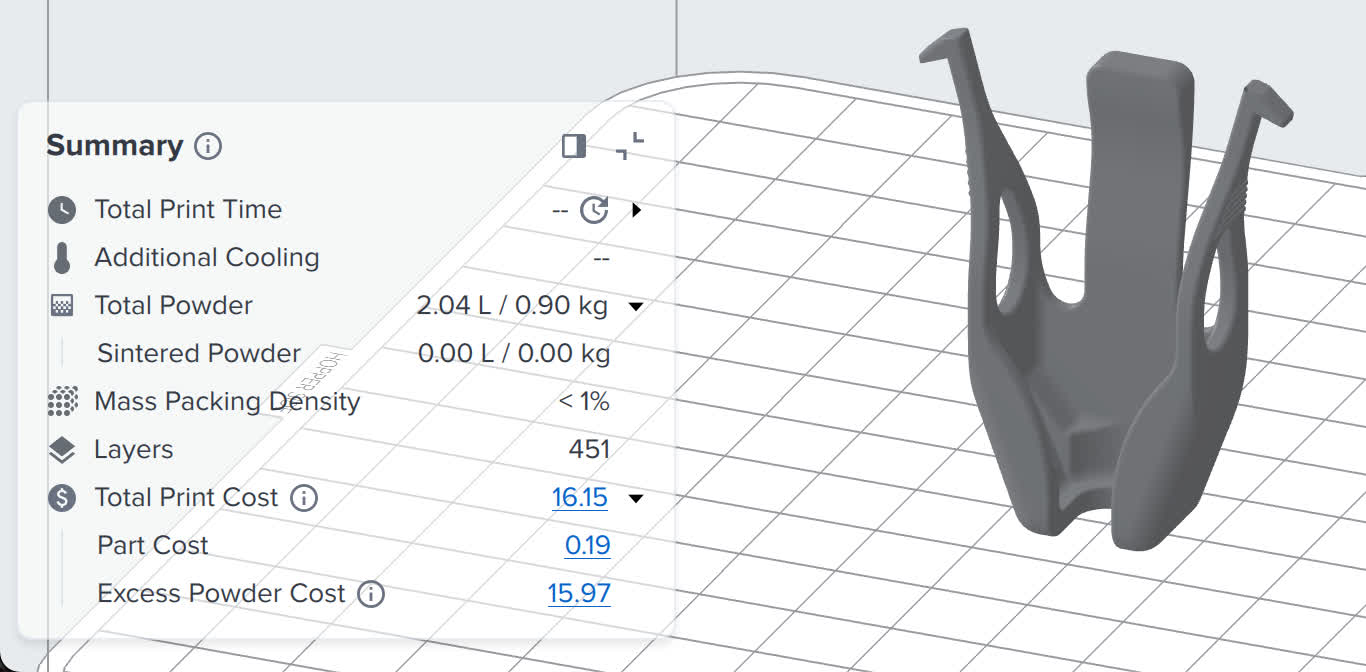Viewport: 1366px width, 672px height.
Task: Click the Summary info icon
Action: [208, 147]
